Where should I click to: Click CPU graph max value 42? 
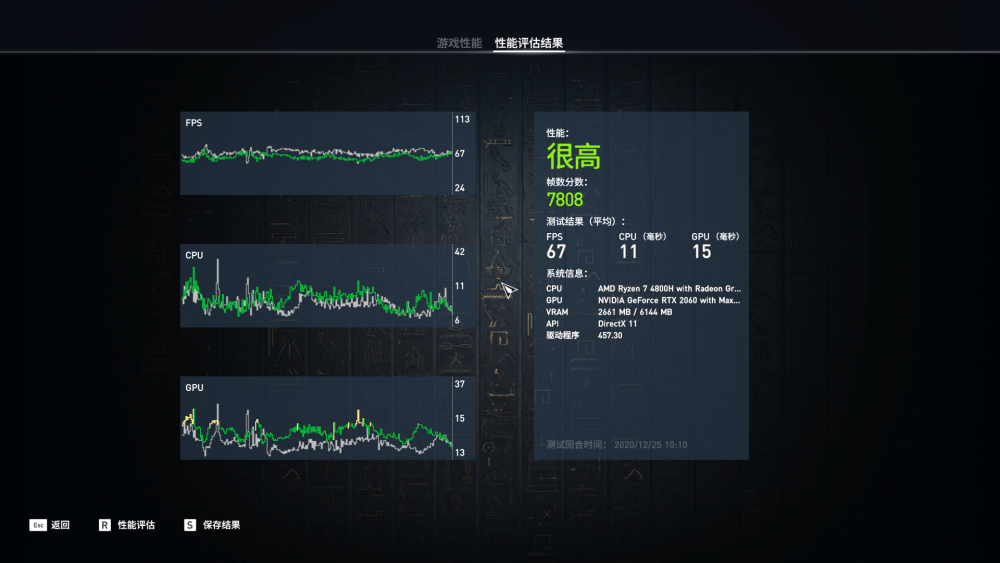[460, 252]
